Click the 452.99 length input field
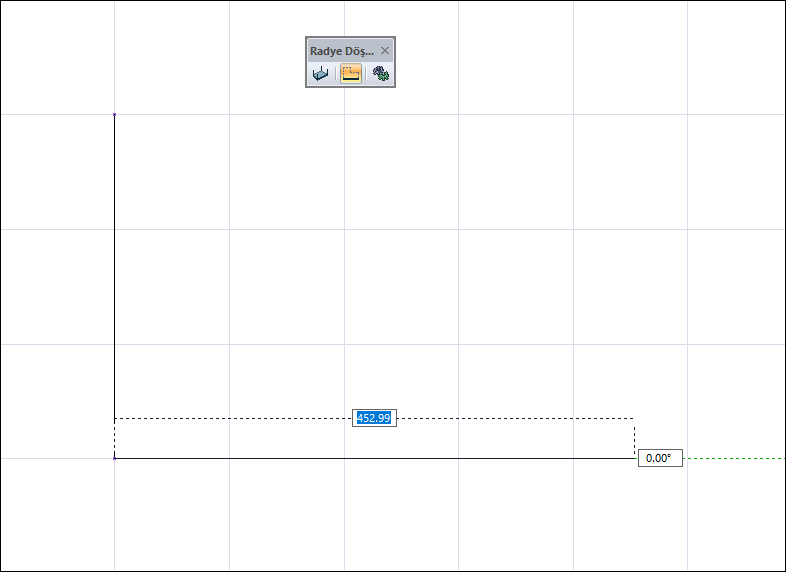The width and height of the screenshot is (786, 572). (374, 418)
